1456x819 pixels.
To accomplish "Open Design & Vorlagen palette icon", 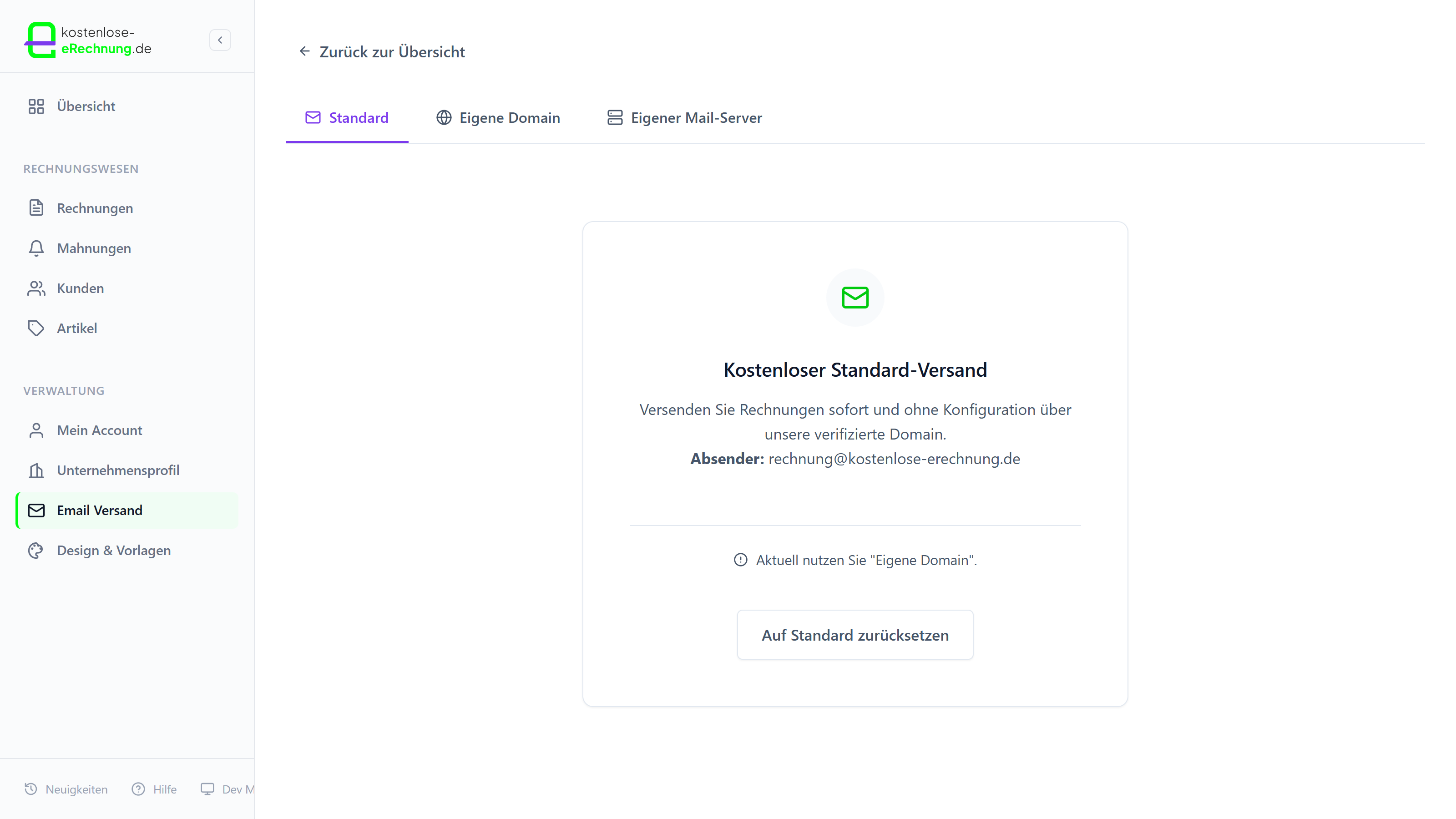I will coord(36,551).
